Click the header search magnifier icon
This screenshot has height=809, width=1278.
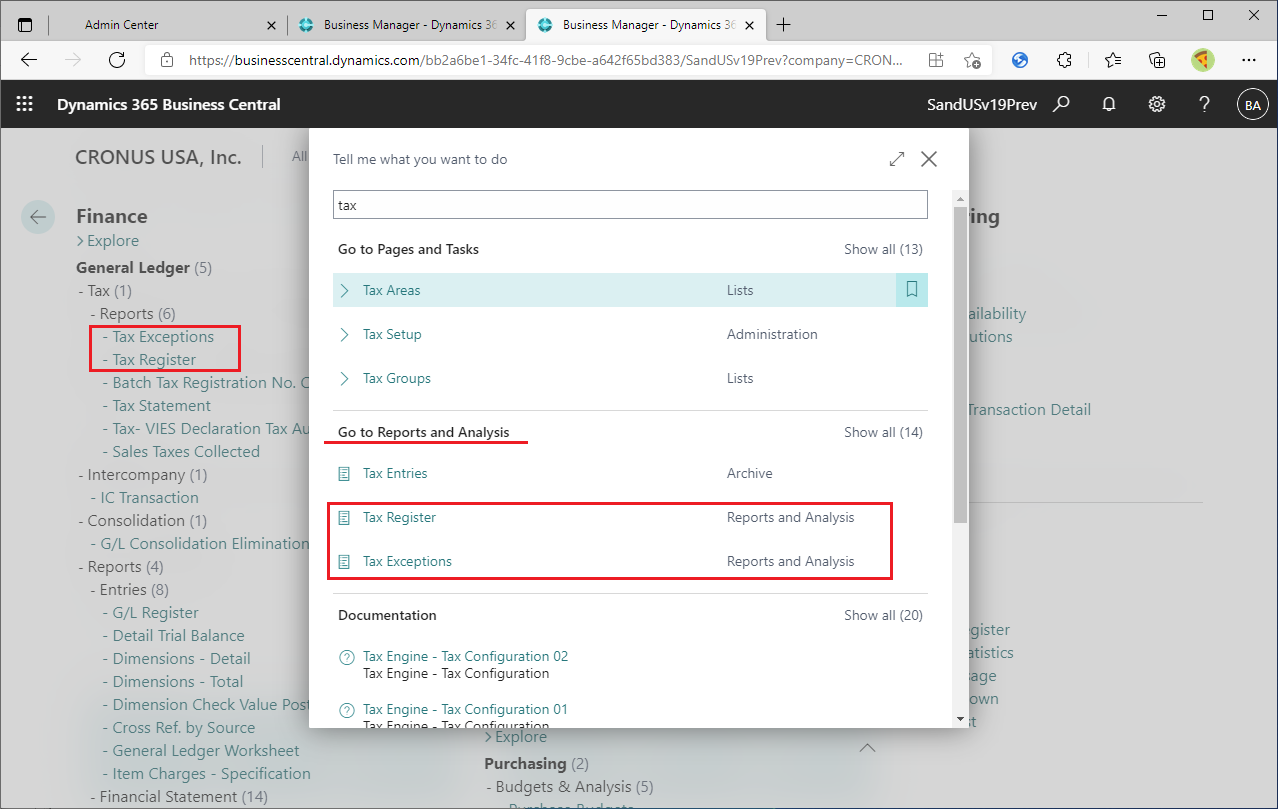(x=1061, y=104)
